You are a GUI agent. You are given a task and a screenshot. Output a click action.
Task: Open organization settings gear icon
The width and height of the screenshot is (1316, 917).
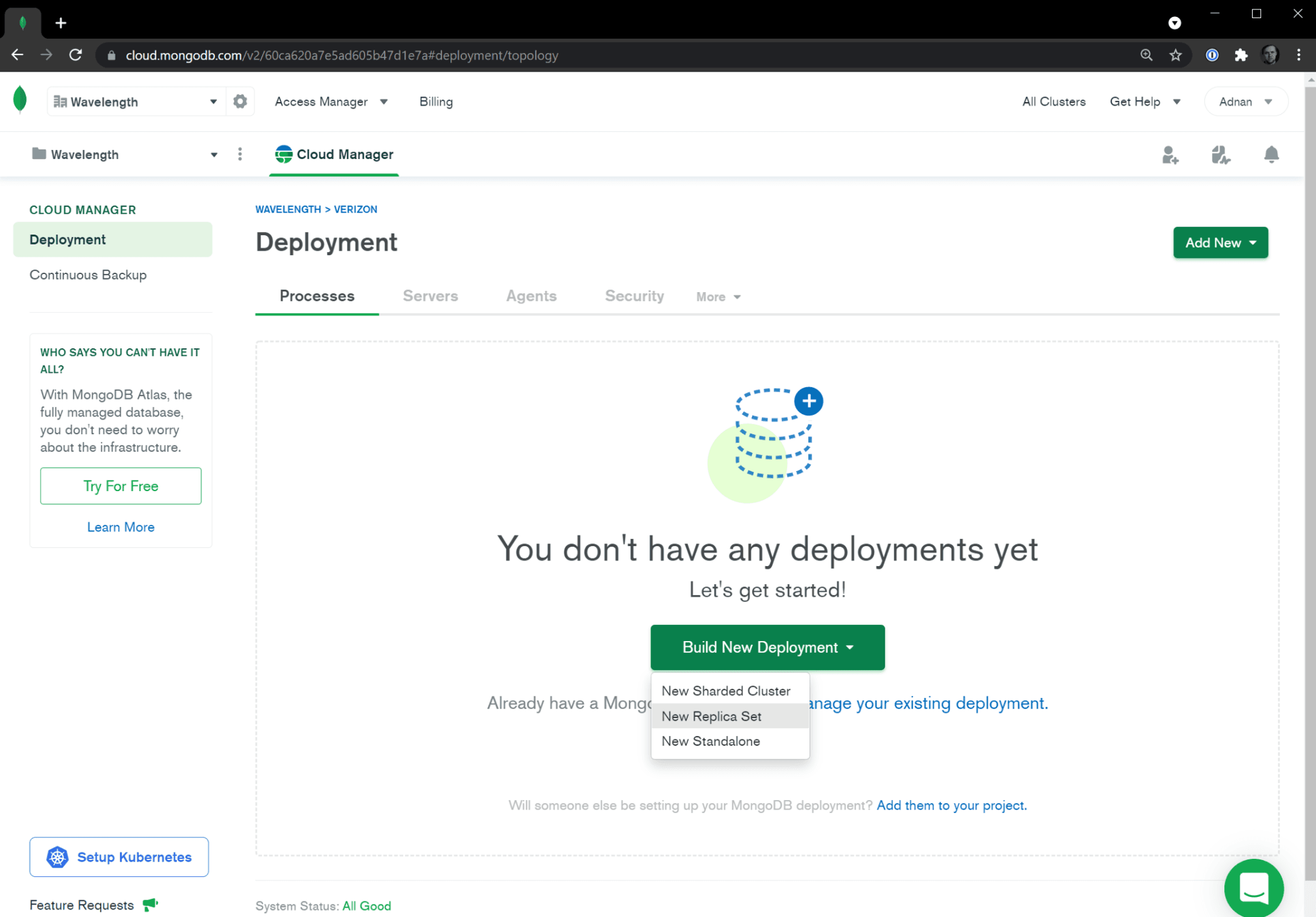click(x=240, y=101)
